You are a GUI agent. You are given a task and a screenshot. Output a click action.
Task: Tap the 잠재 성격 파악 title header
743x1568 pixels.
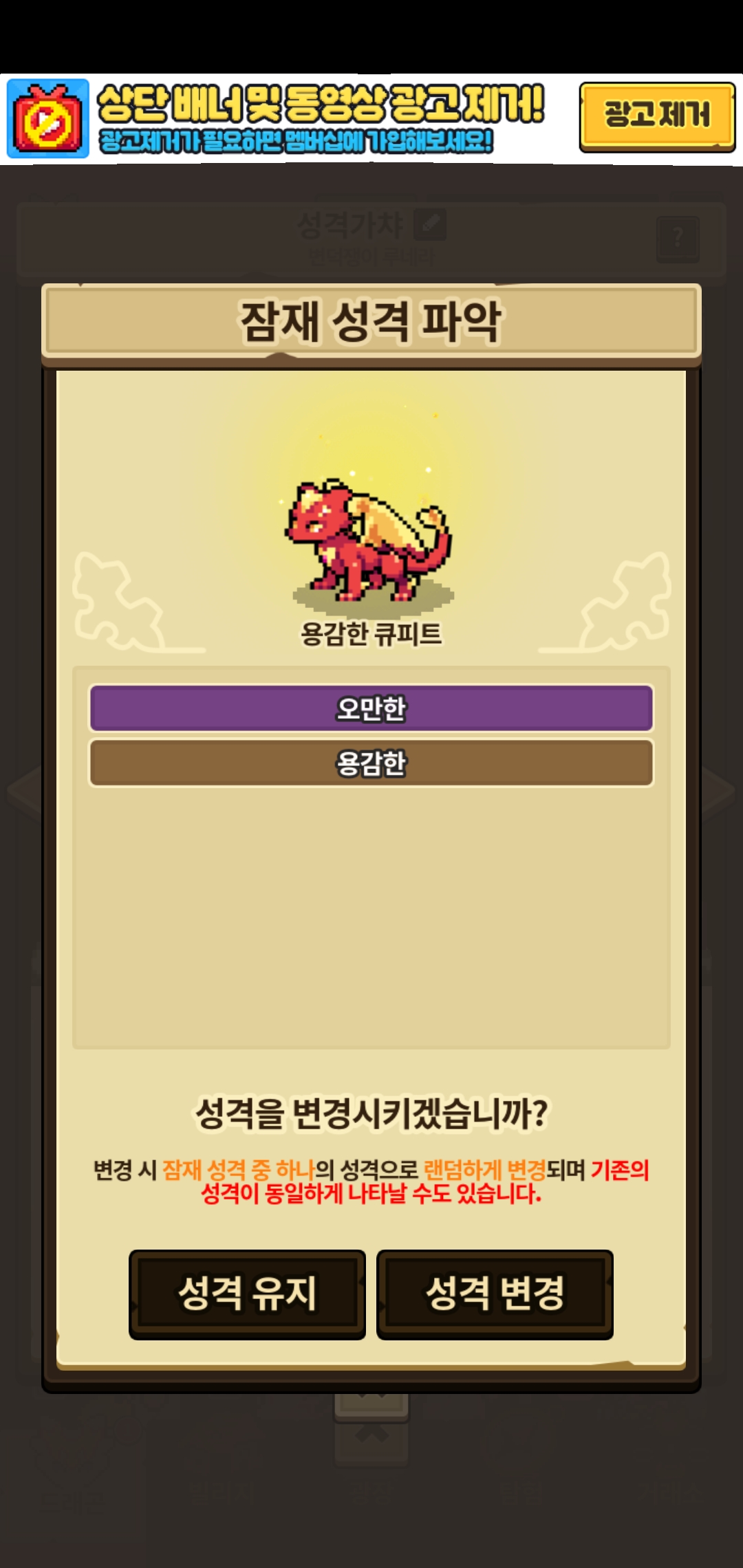click(x=371, y=322)
